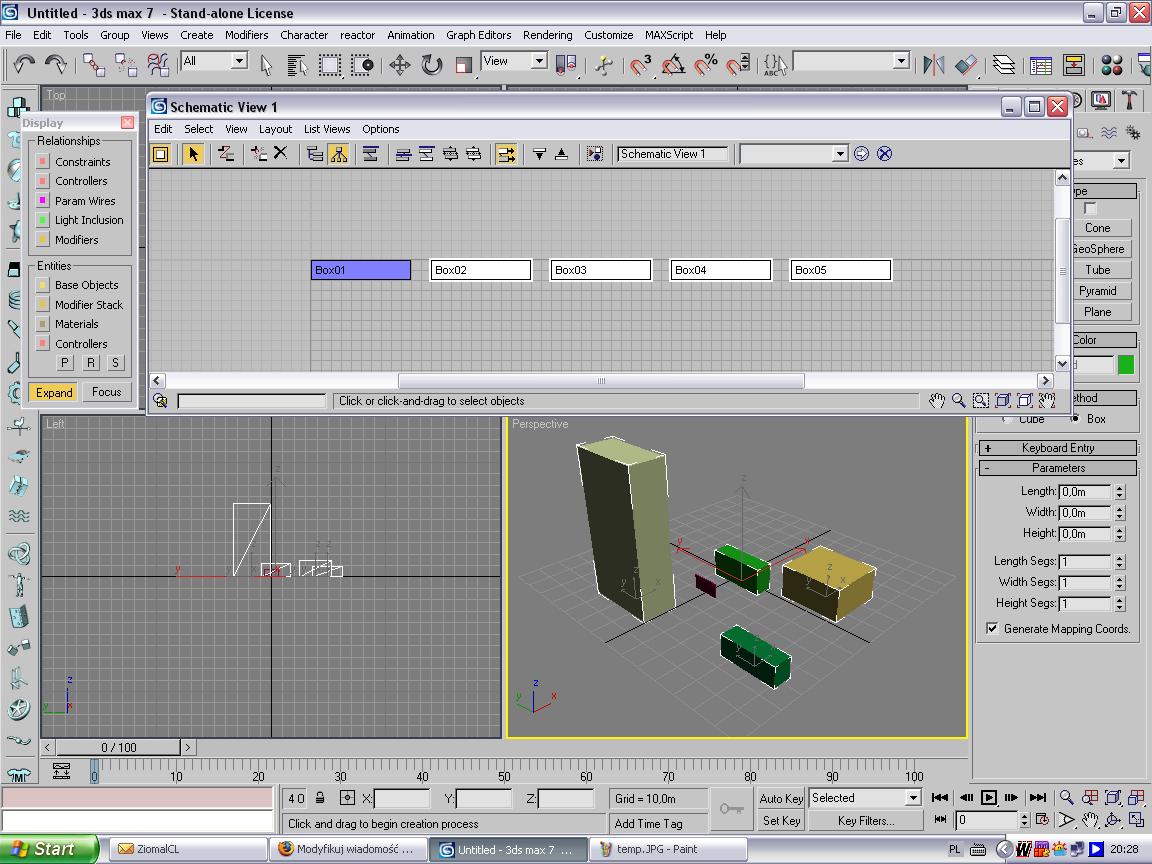This screenshot has width=1152, height=864.
Task: Toggle Param Wires relationship display
Action: coord(43,201)
